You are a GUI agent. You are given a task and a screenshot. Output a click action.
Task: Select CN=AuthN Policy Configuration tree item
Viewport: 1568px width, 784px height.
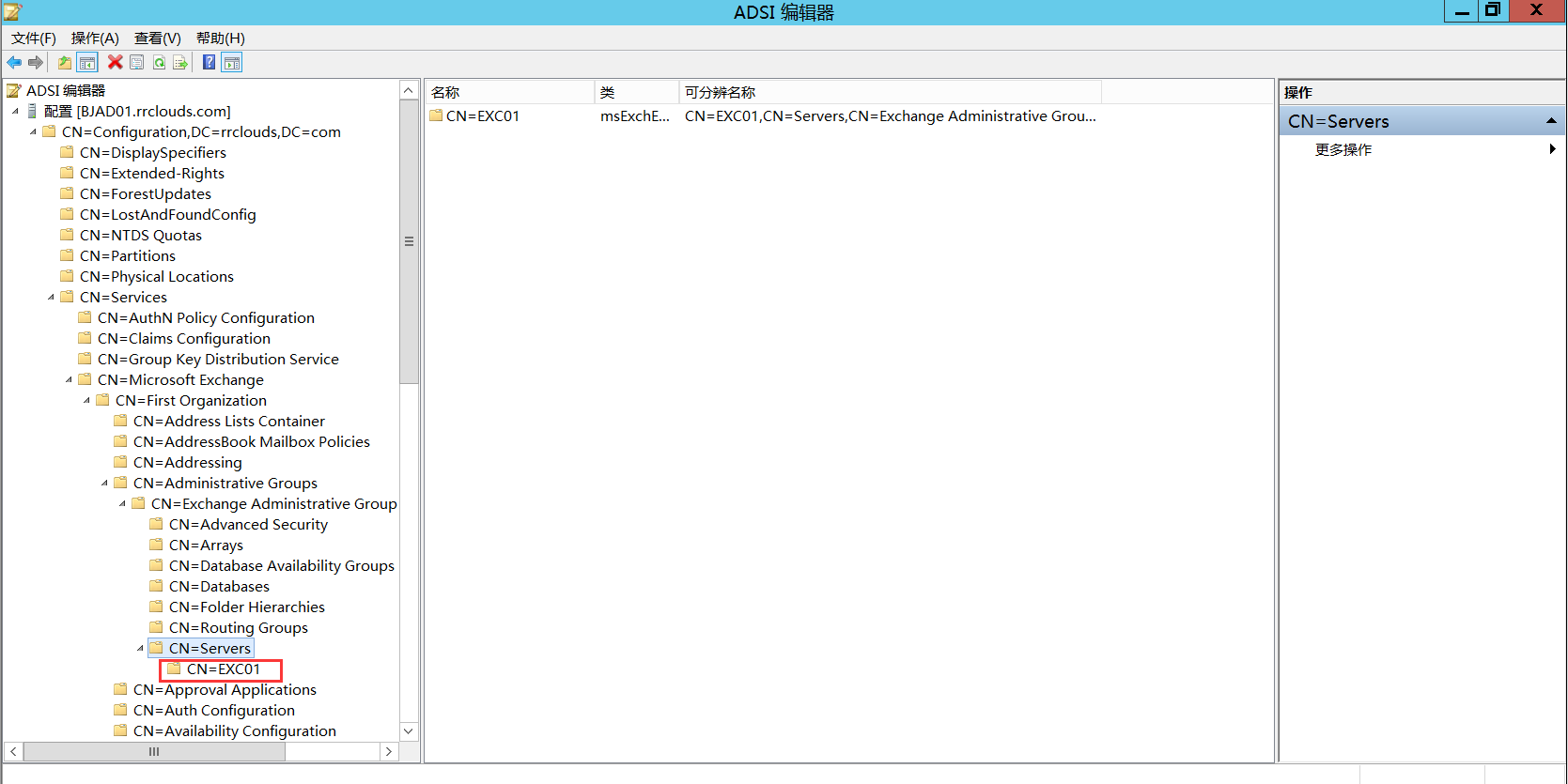[x=206, y=317]
